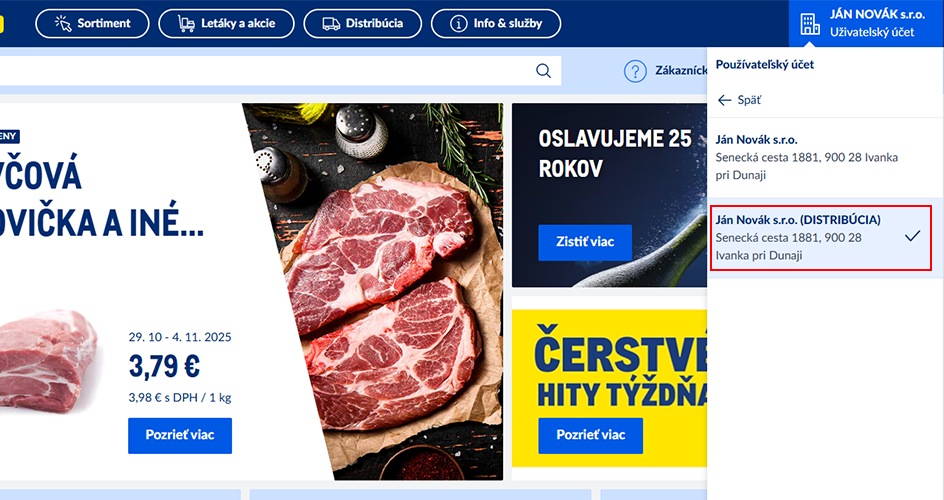This screenshot has width=944, height=500.
Task: Click the Sortiment pointer icon
Action: click(63, 23)
